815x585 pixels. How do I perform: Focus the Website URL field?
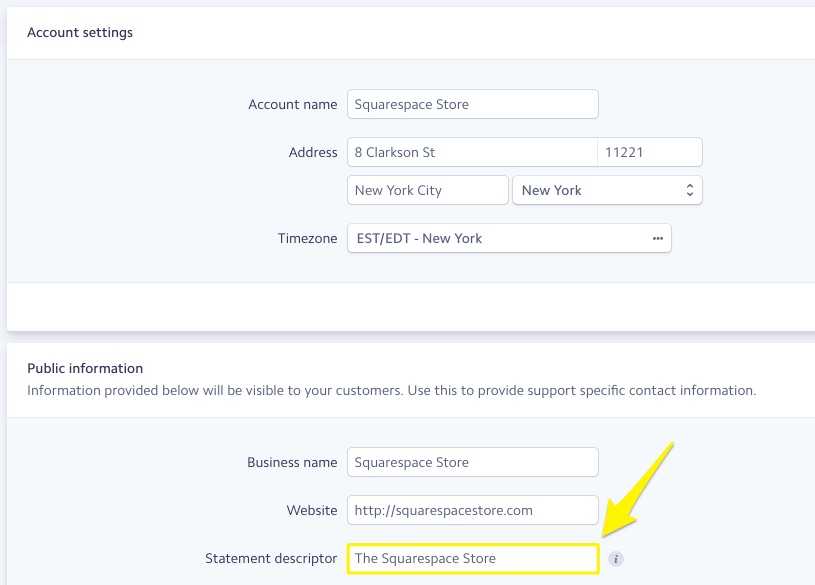[x=472, y=510]
